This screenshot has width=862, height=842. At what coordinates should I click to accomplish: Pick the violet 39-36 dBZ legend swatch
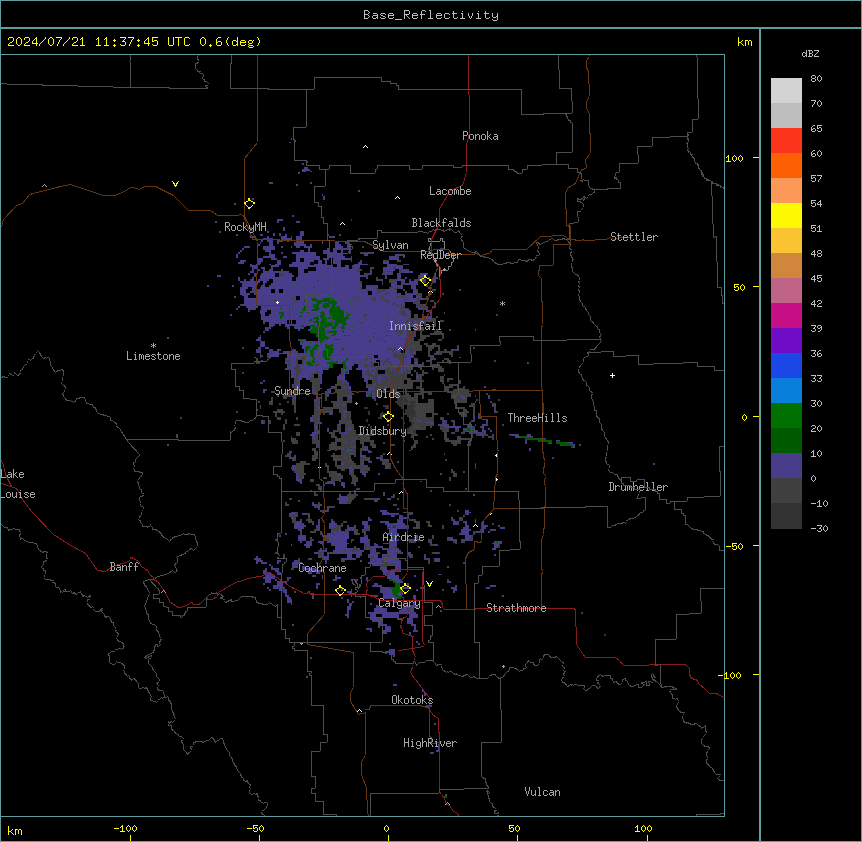pyautogui.click(x=786, y=341)
